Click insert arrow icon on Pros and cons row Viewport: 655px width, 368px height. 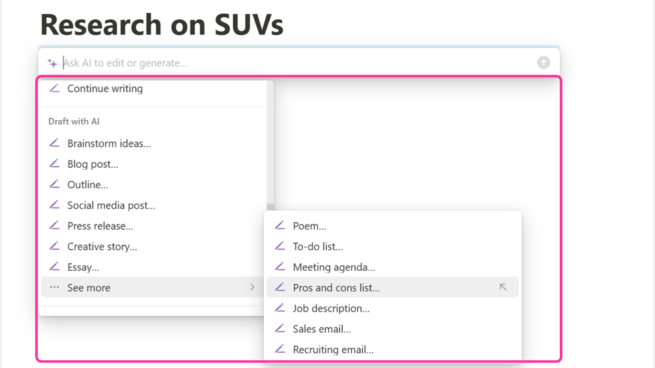point(503,287)
